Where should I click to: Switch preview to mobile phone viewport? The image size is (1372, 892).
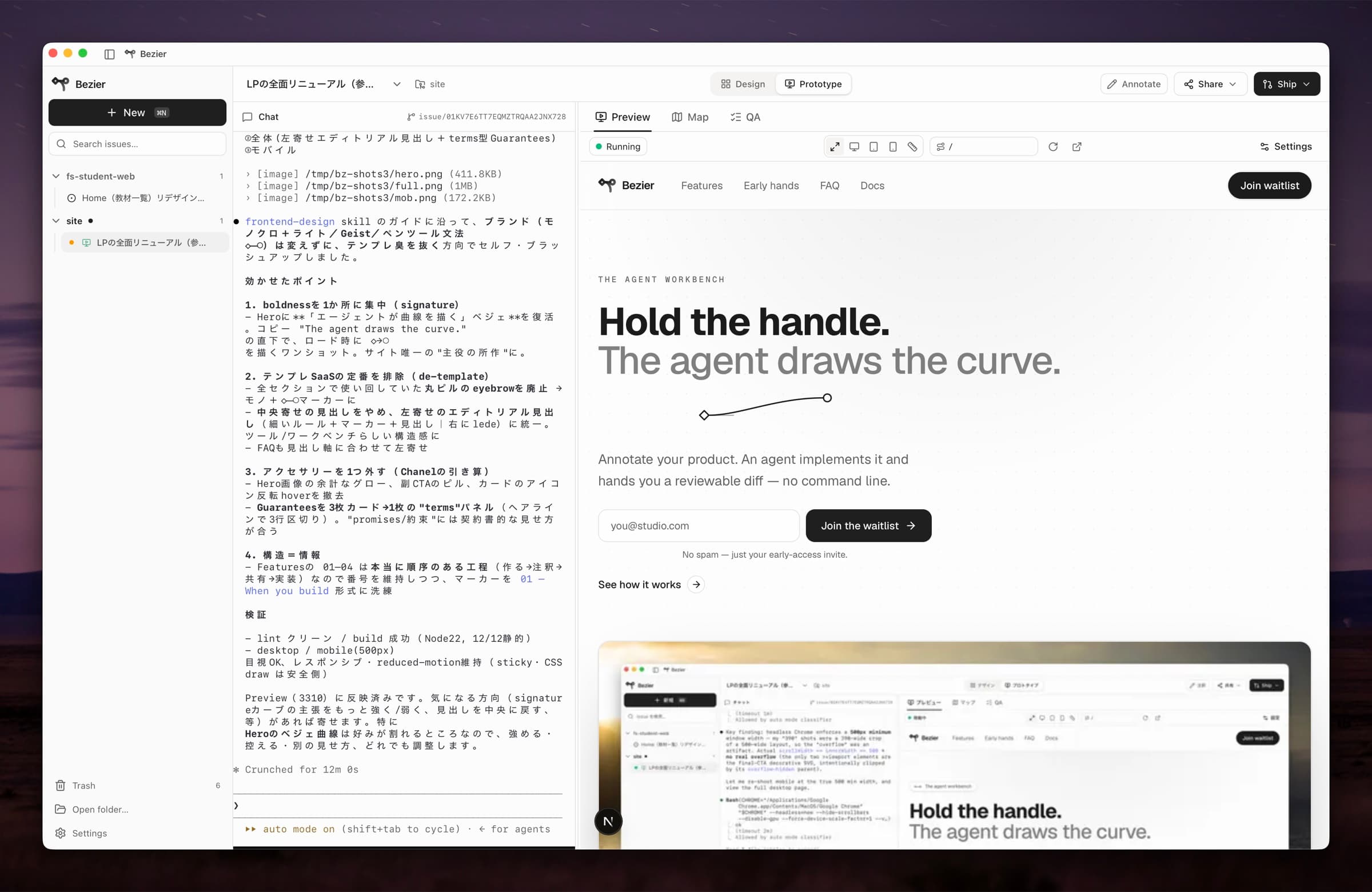892,146
